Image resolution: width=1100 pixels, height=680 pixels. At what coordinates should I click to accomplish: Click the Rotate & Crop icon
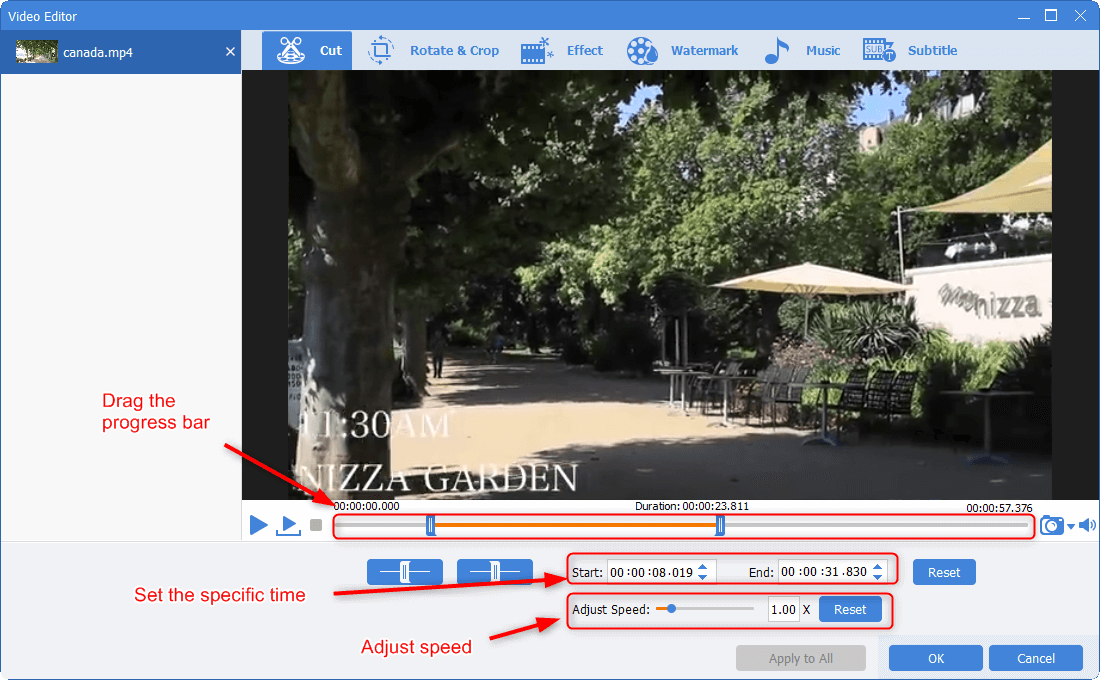coord(380,51)
